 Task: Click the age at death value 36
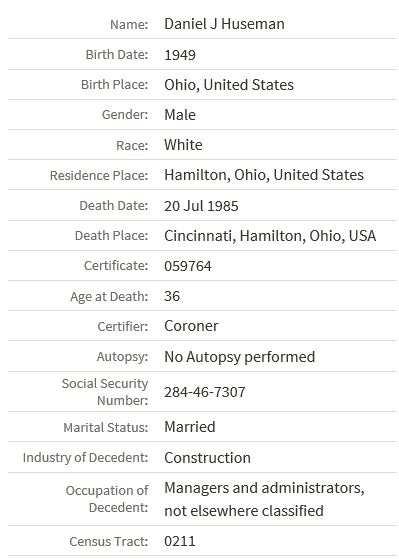click(x=172, y=296)
